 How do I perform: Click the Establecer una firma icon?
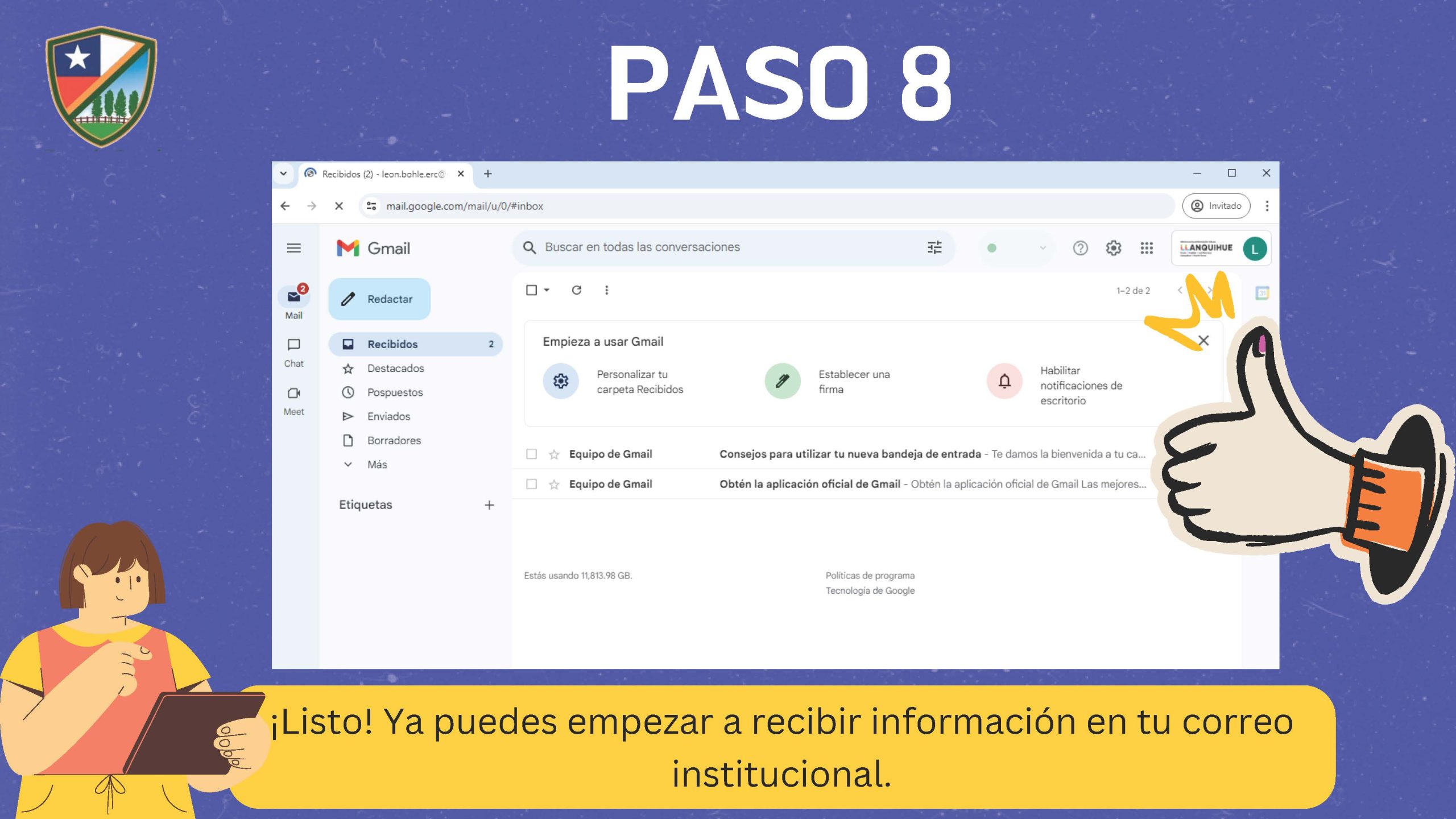(x=780, y=381)
